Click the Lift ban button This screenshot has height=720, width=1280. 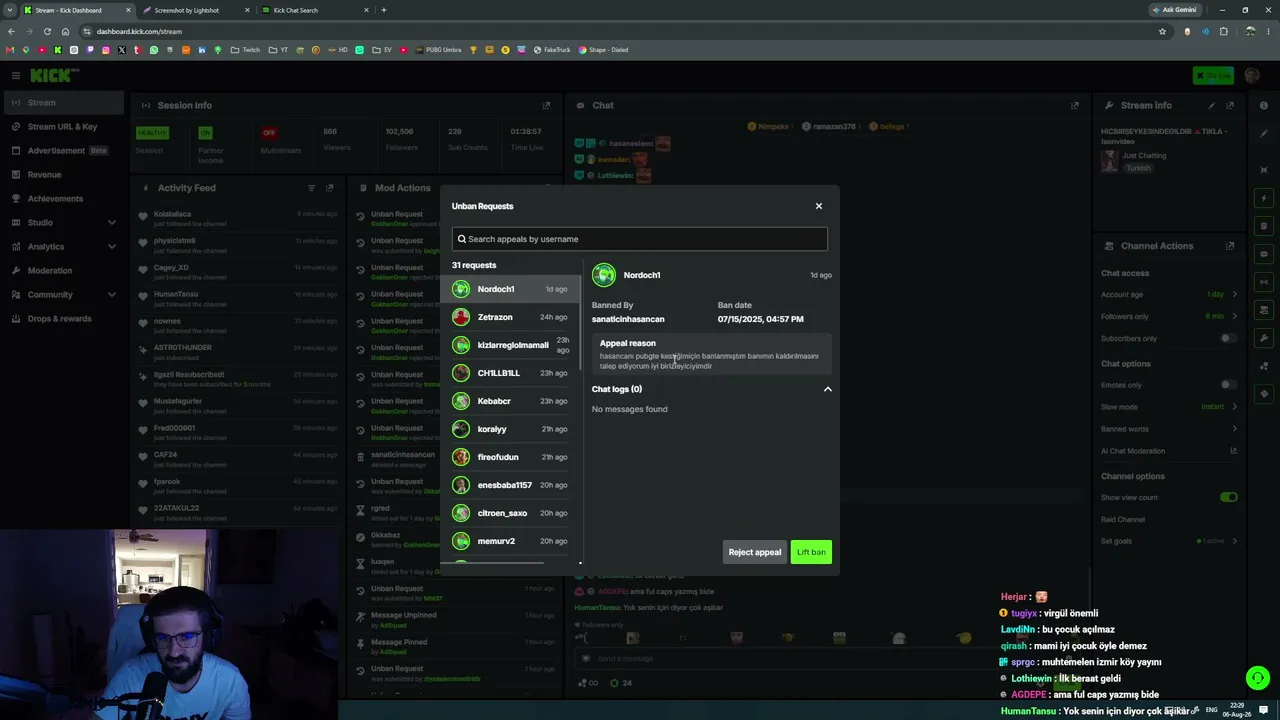point(811,552)
